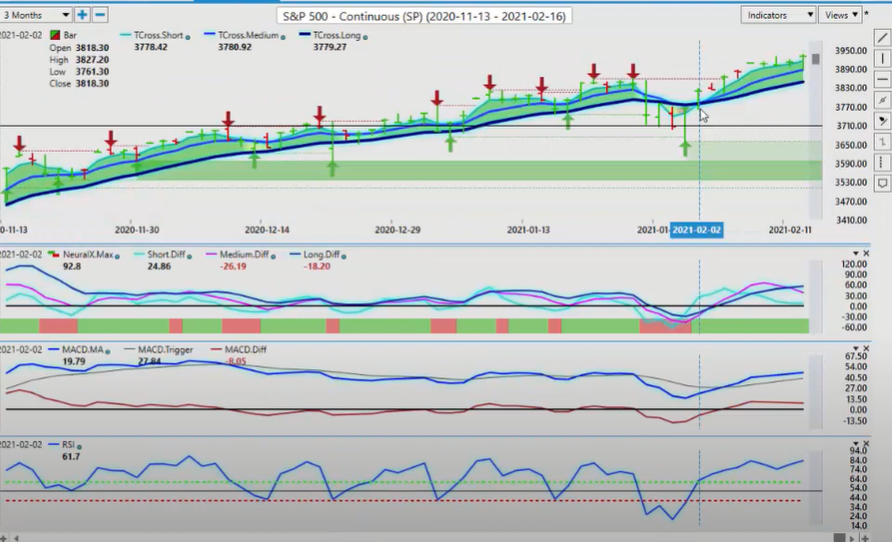Click the bottom scrollbar right arrow

[852, 537]
